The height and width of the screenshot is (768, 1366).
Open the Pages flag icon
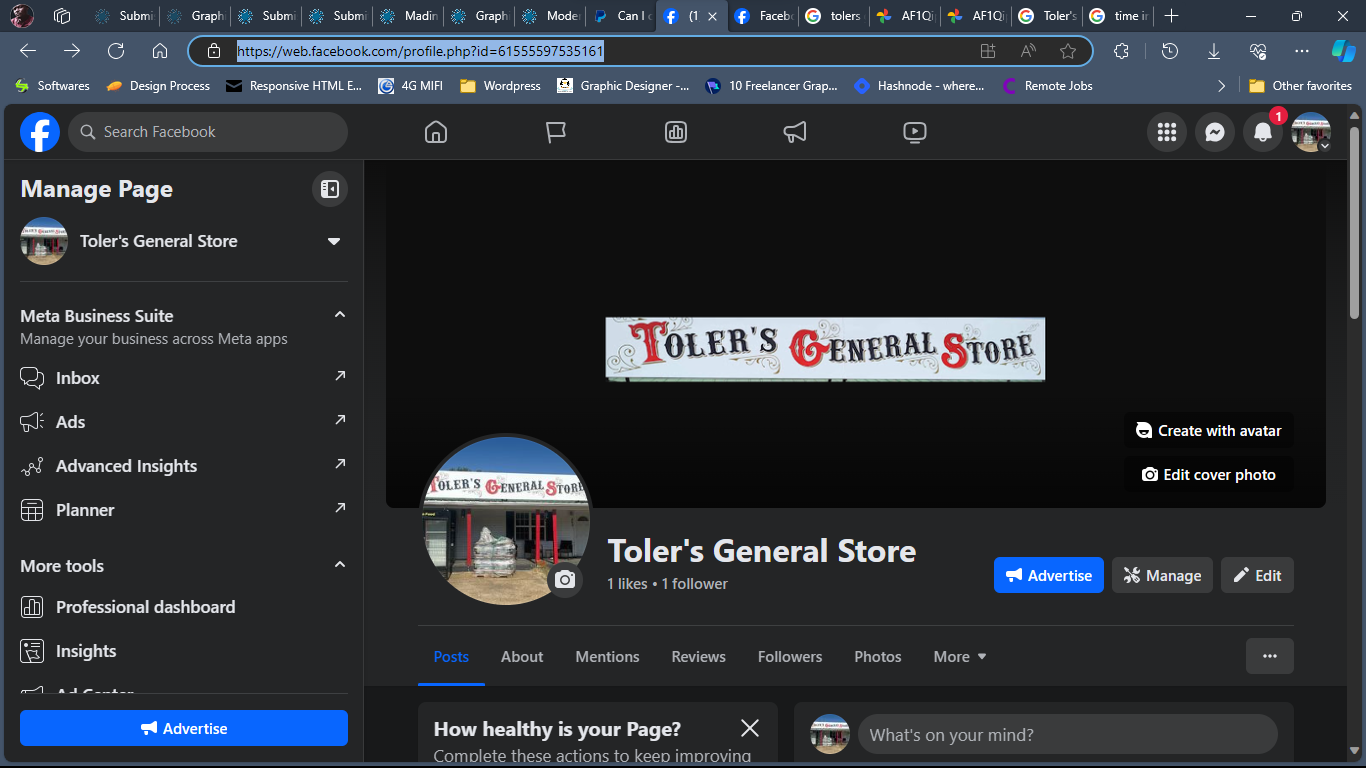coord(556,132)
